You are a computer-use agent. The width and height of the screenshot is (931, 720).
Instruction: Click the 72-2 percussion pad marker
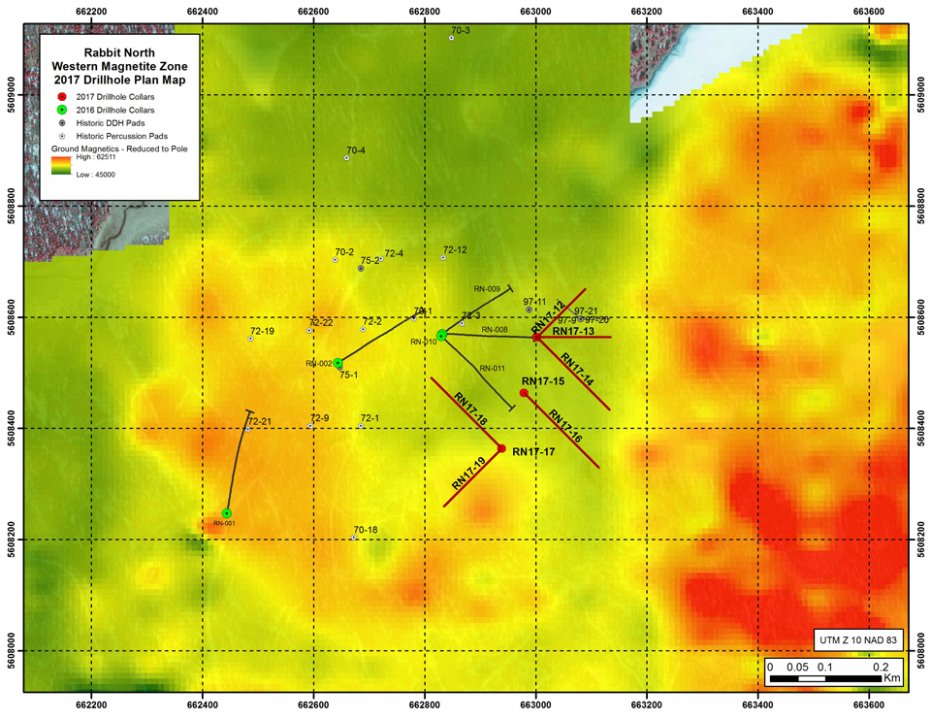pyautogui.click(x=363, y=329)
